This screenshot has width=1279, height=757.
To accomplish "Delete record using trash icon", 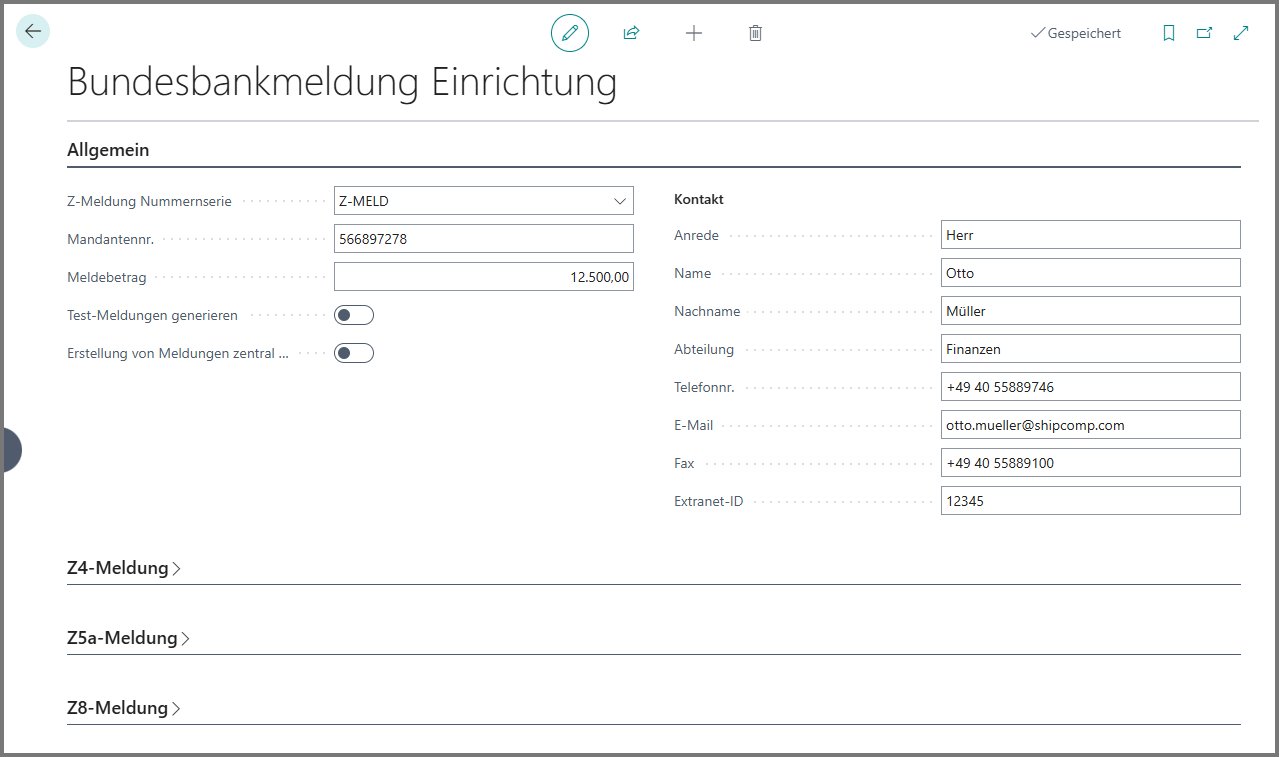I will 756,33.
